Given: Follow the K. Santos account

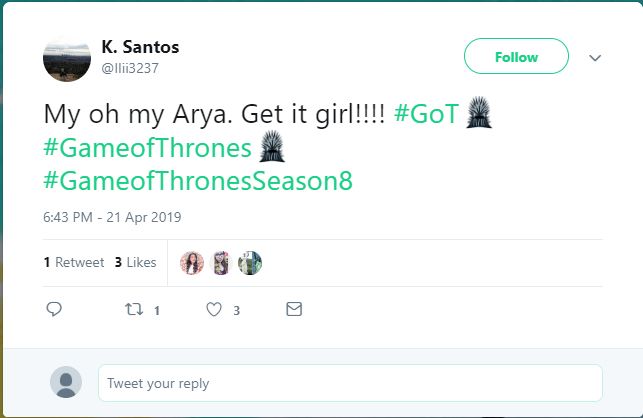Looking at the screenshot, I should (x=516, y=57).
